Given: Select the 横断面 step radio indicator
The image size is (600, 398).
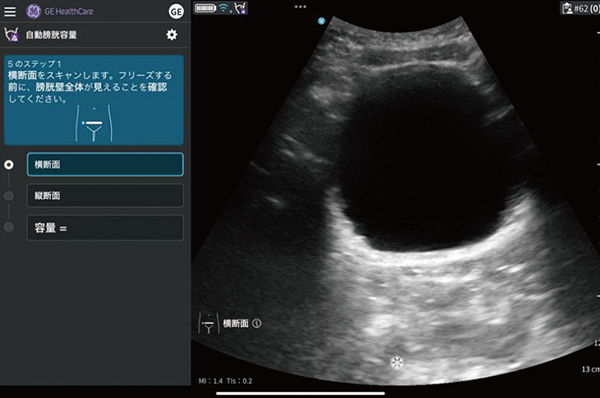Looking at the screenshot, I should click(9, 165).
